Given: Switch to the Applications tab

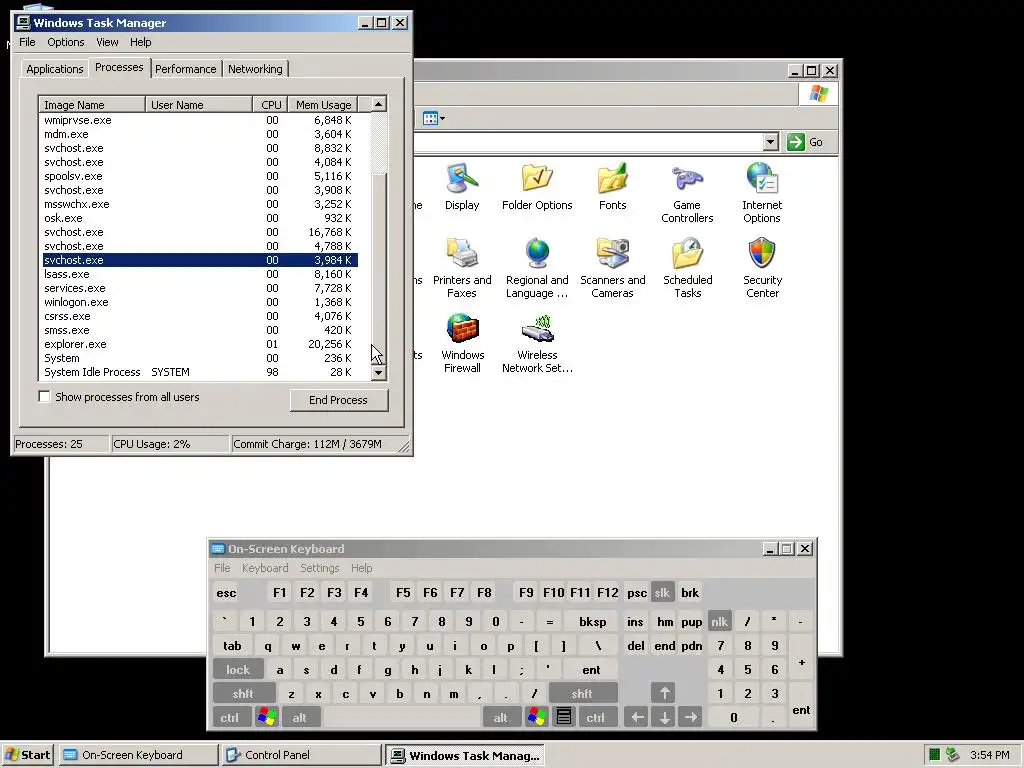Looking at the screenshot, I should (55, 69).
